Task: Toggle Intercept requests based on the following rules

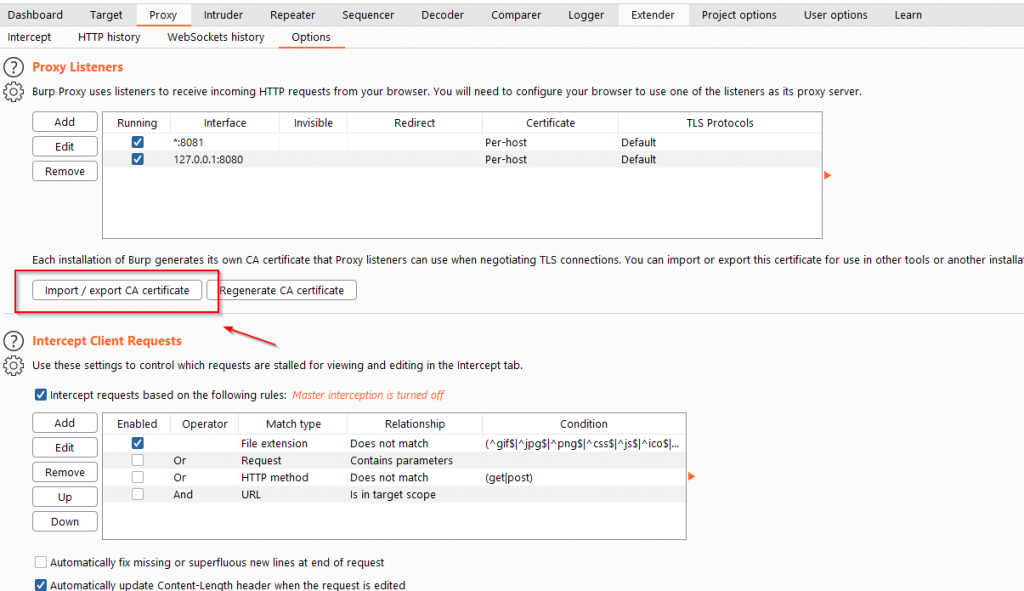Action: [x=40, y=394]
